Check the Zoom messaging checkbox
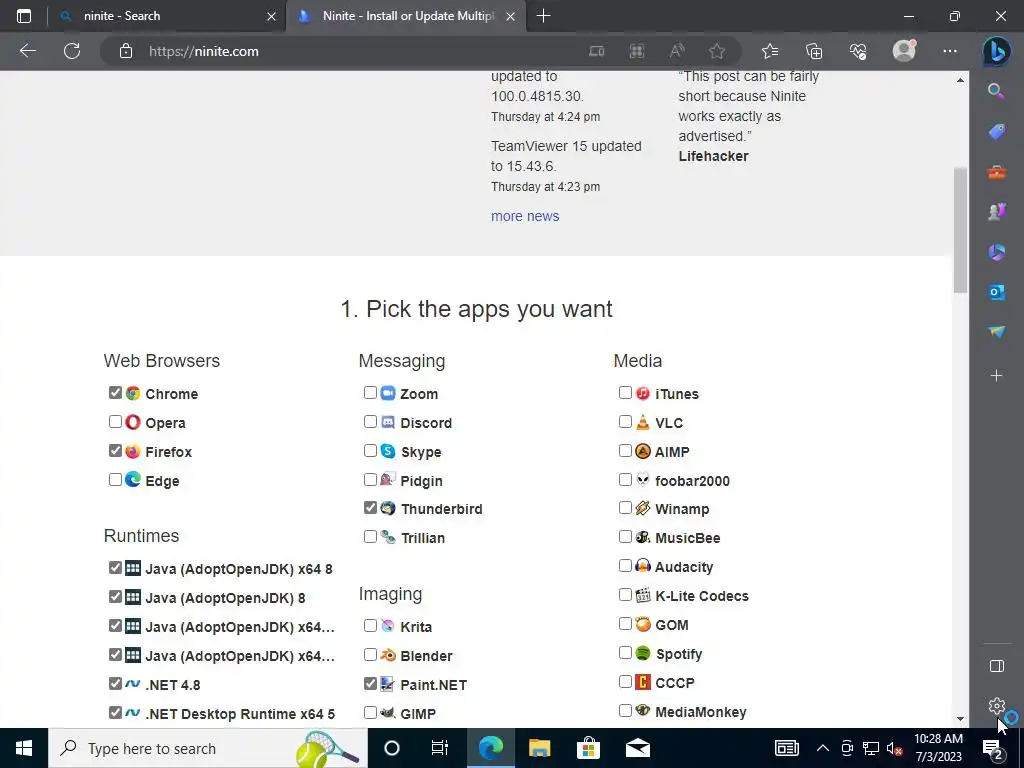 click(370, 392)
